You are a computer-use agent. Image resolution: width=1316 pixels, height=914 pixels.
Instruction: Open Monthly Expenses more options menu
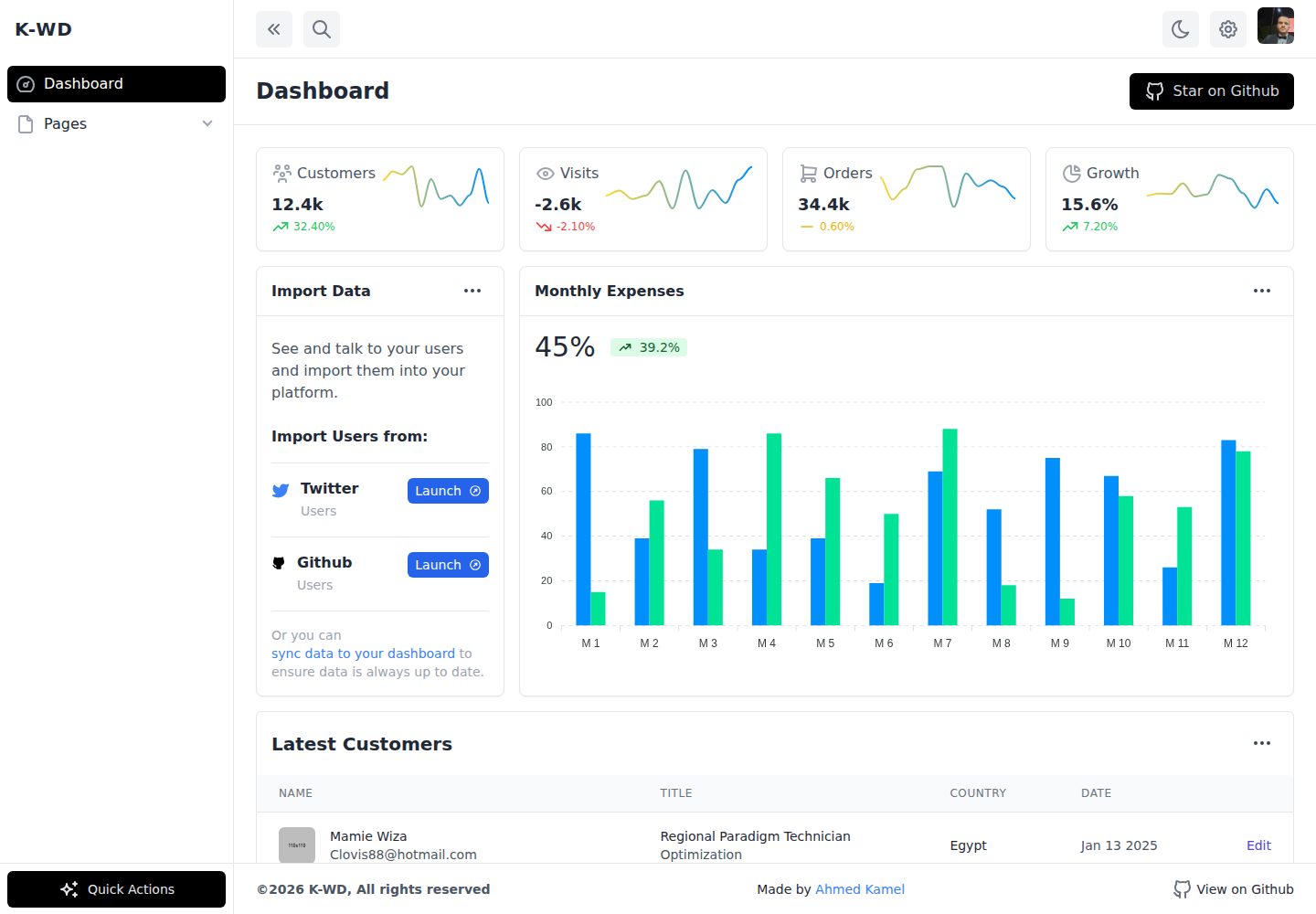tap(1262, 291)
